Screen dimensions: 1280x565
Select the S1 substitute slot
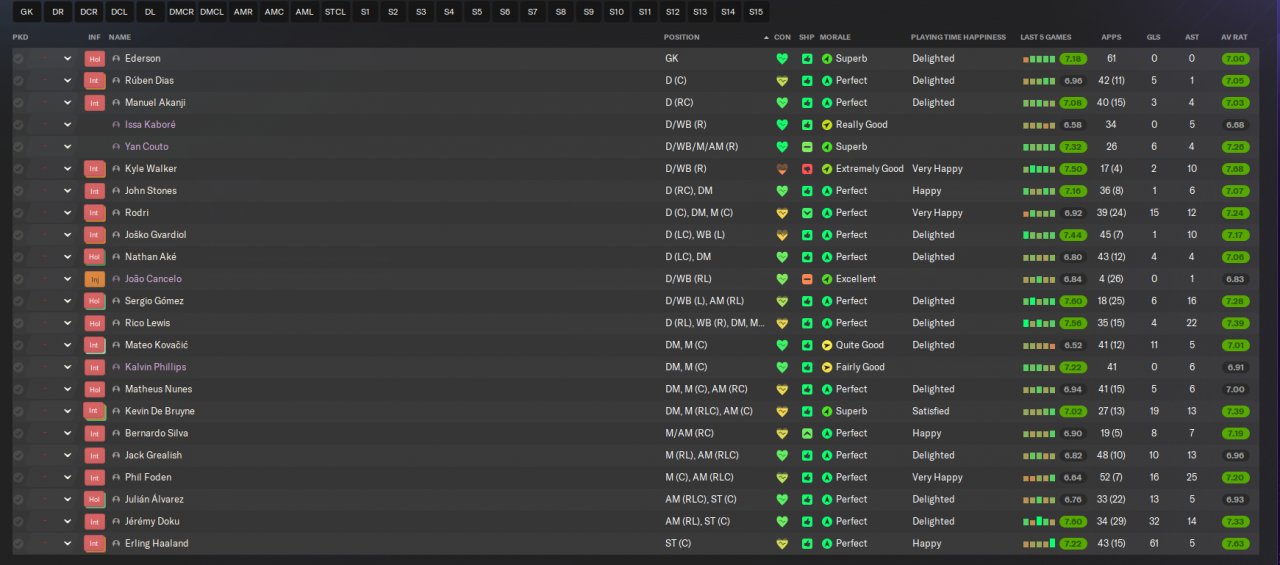[x=365, y=12]
